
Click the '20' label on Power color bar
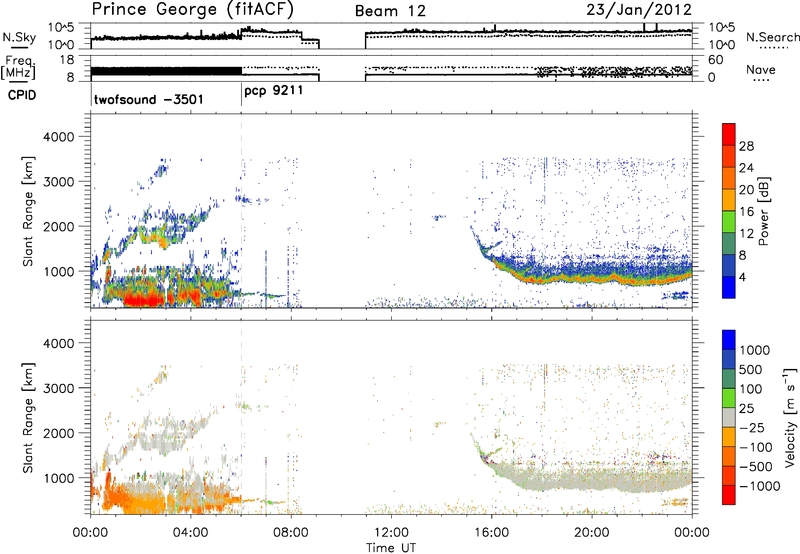tap(746, 190)
